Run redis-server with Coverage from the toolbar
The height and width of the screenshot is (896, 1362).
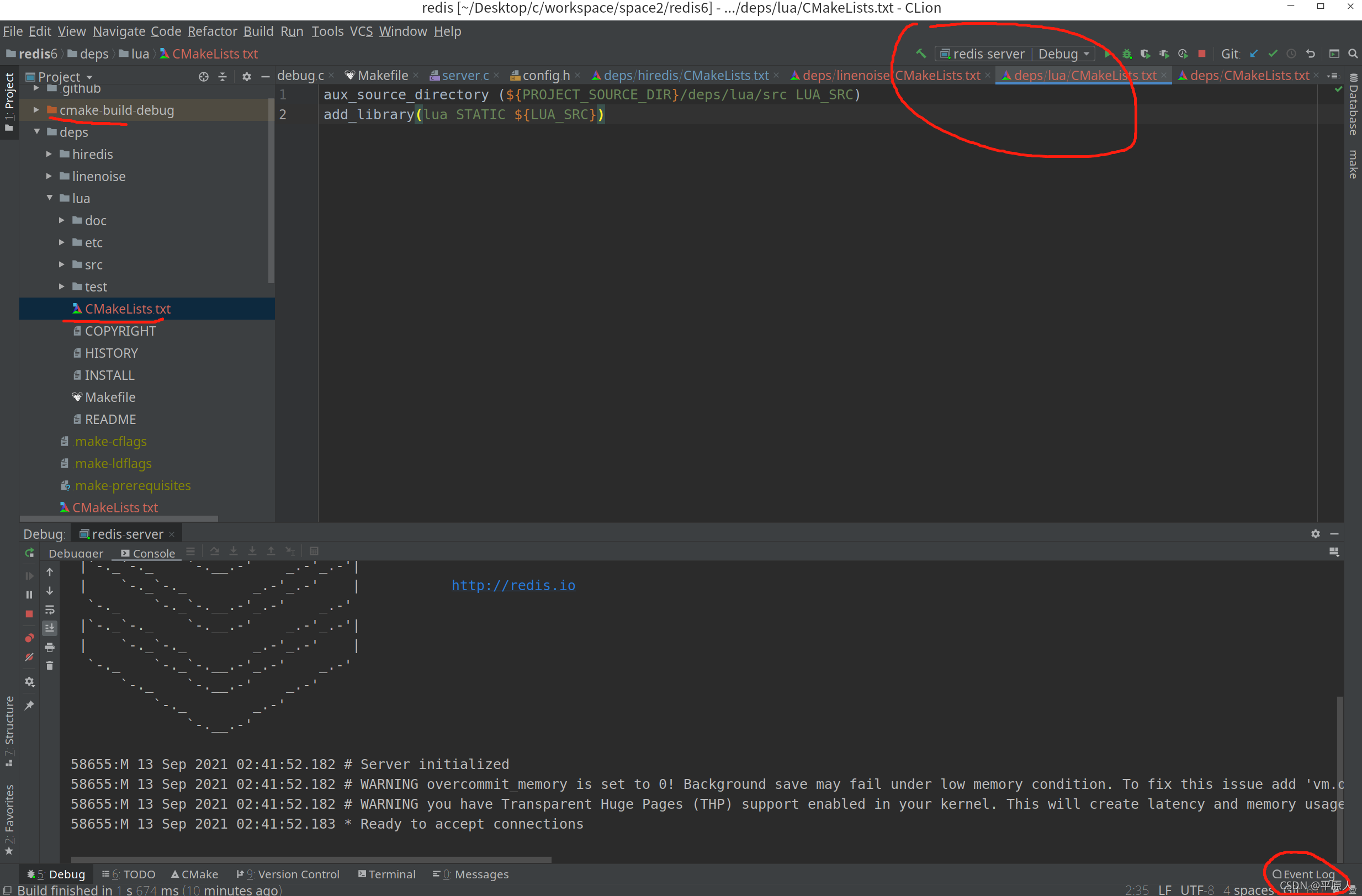pyautogui.click(x=1145, y=54)
